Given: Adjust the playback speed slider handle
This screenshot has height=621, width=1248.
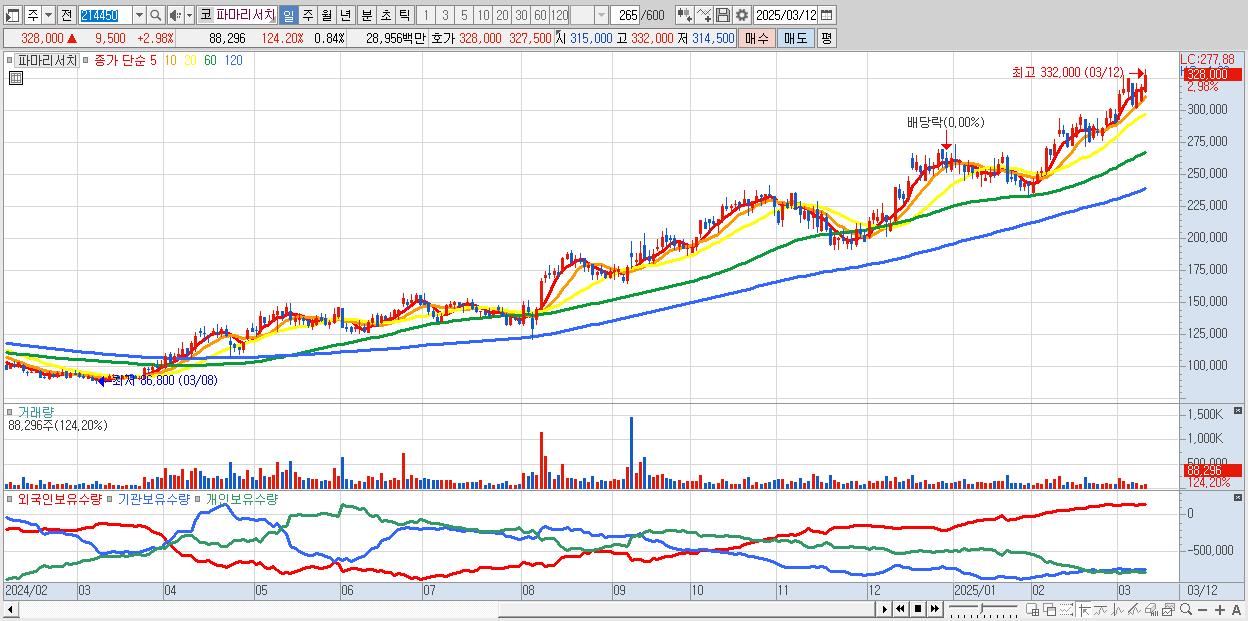Looking at the screenshot, I should [x=981, y=608].
